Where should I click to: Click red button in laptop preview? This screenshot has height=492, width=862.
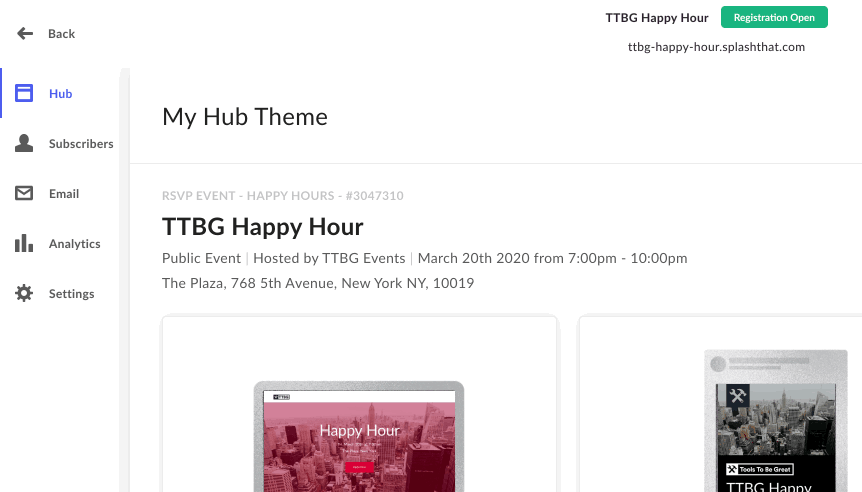click(360, 467)
